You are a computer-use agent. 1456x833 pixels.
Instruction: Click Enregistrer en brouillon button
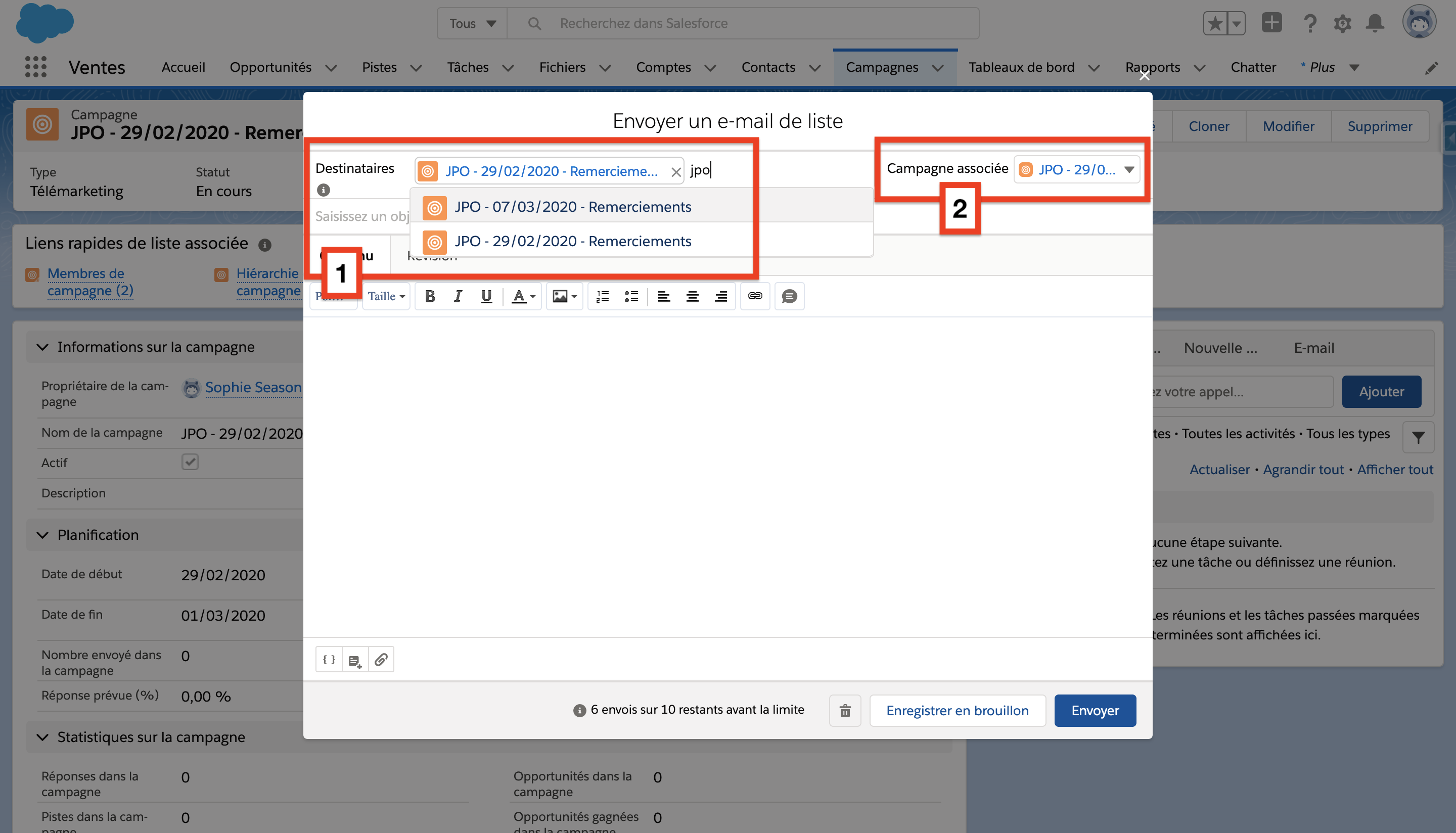coord(957,711)
